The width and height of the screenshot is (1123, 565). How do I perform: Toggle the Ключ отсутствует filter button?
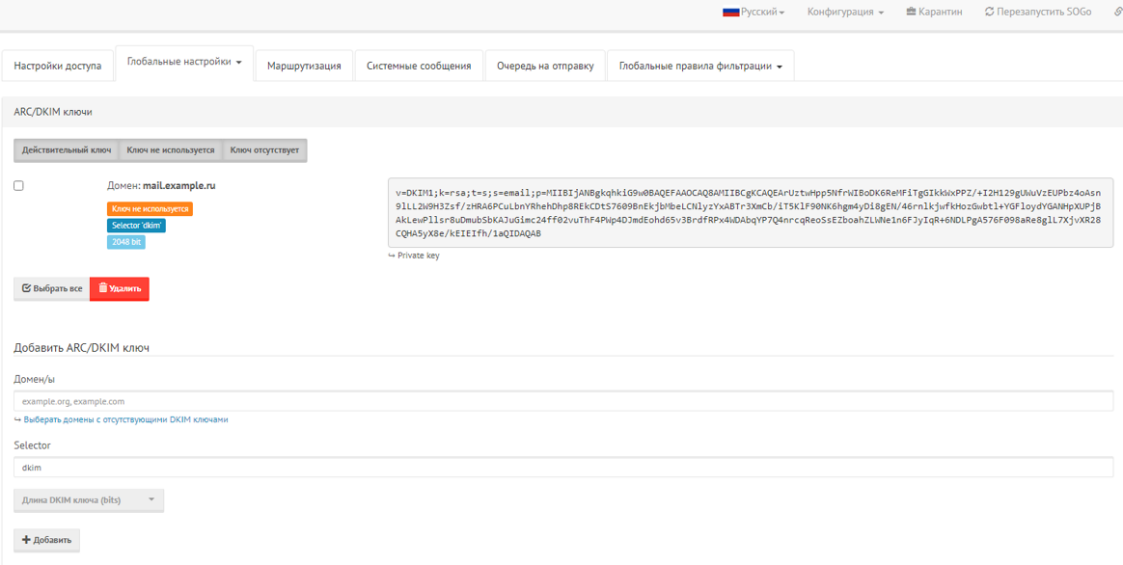tap(264, 151)
